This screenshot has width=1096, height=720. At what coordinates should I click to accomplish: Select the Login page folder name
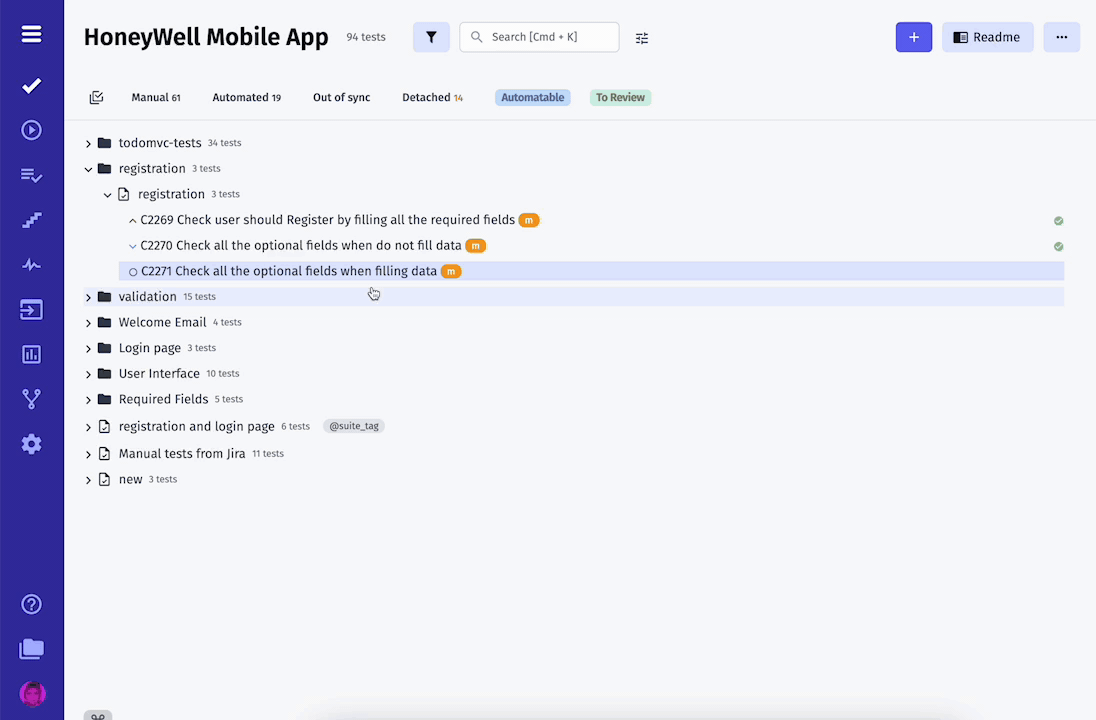150,348
